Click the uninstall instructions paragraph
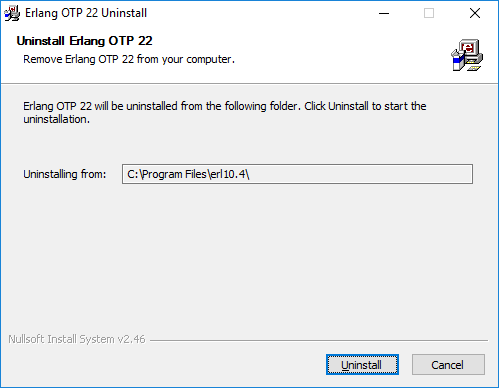Image resolution: width=499 pixels, height=388 pixels. [x=224, y=112]
